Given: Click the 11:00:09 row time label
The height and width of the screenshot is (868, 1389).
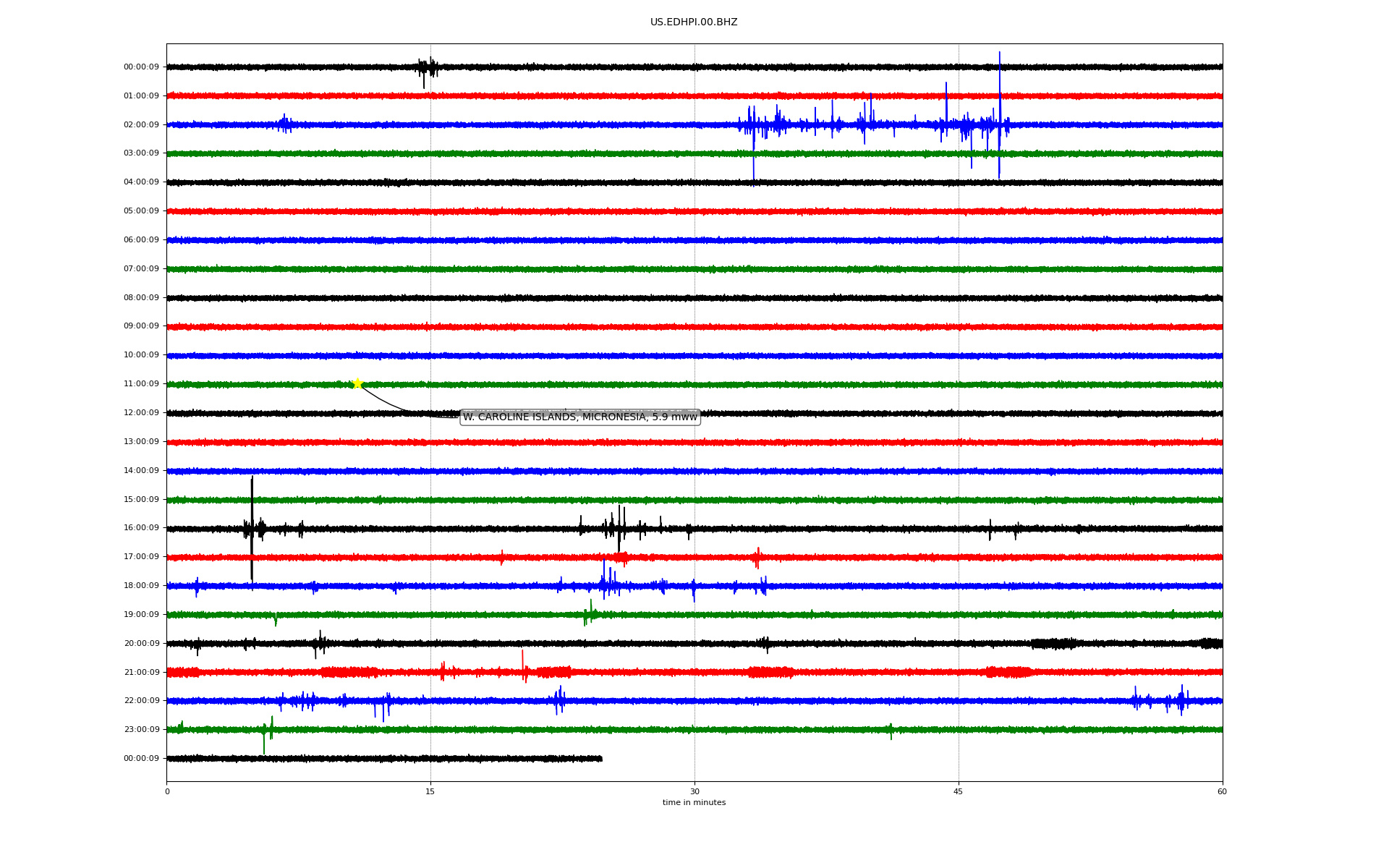Looking at the screenshot, I should tap(141, 384).
